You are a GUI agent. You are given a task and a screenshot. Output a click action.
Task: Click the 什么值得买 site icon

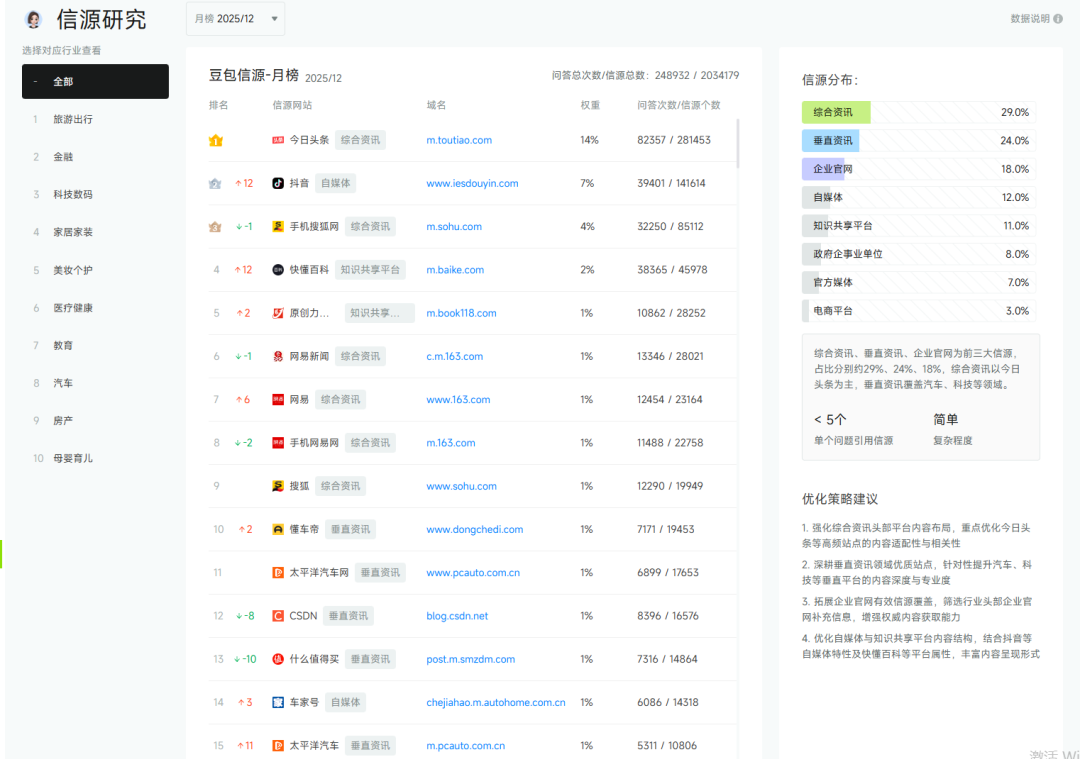point(278,659)
